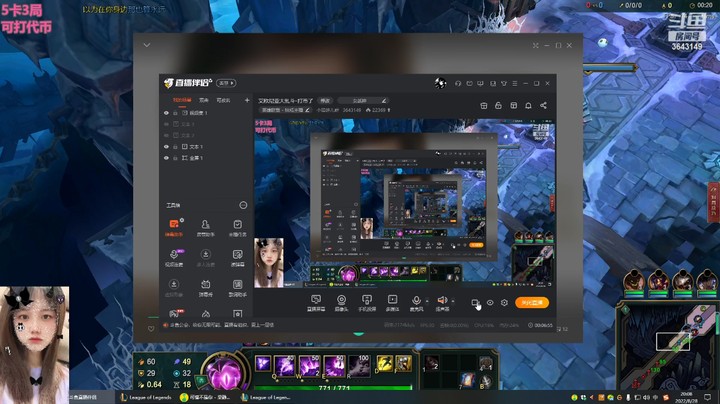Add a new scene with plus button
Screen dimensions: 720x404
coord(247,100)
